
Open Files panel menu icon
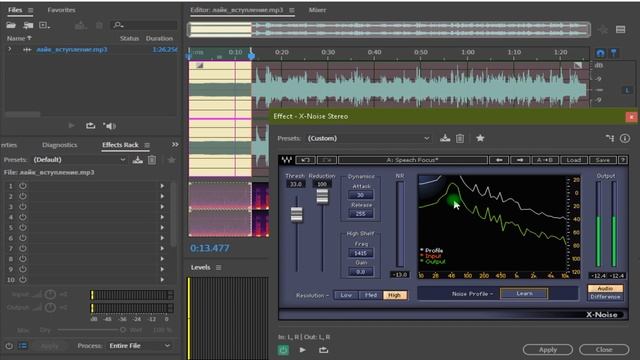[x=31, y=10]
